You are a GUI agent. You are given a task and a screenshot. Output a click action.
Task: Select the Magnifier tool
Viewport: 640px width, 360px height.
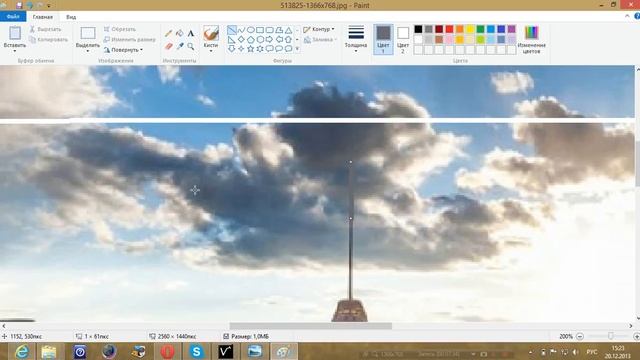pyautogui.click(x=191, y=47)
